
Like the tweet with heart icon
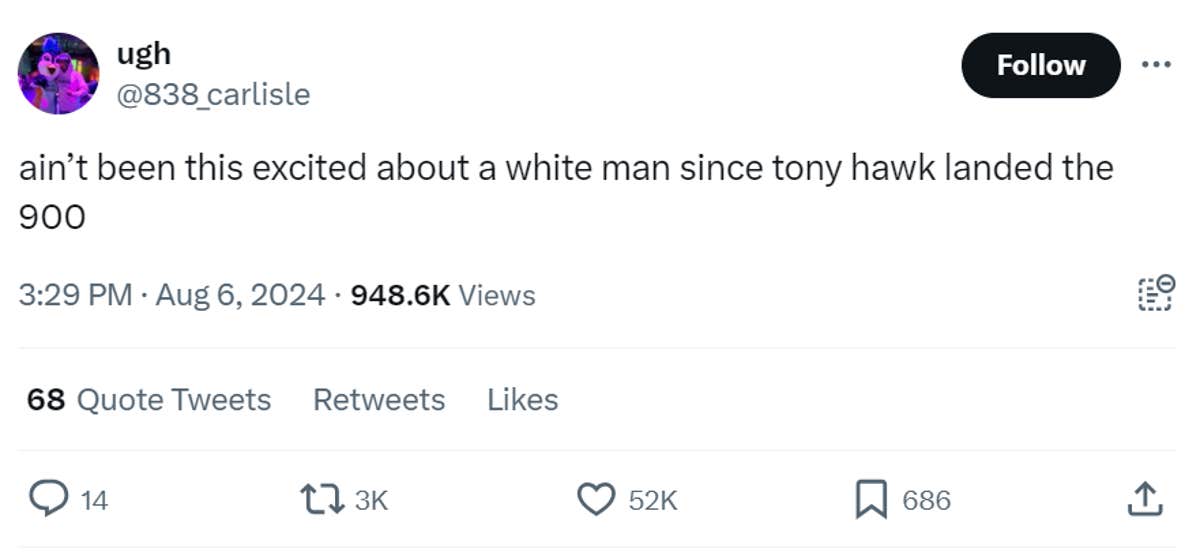[598, 499]
